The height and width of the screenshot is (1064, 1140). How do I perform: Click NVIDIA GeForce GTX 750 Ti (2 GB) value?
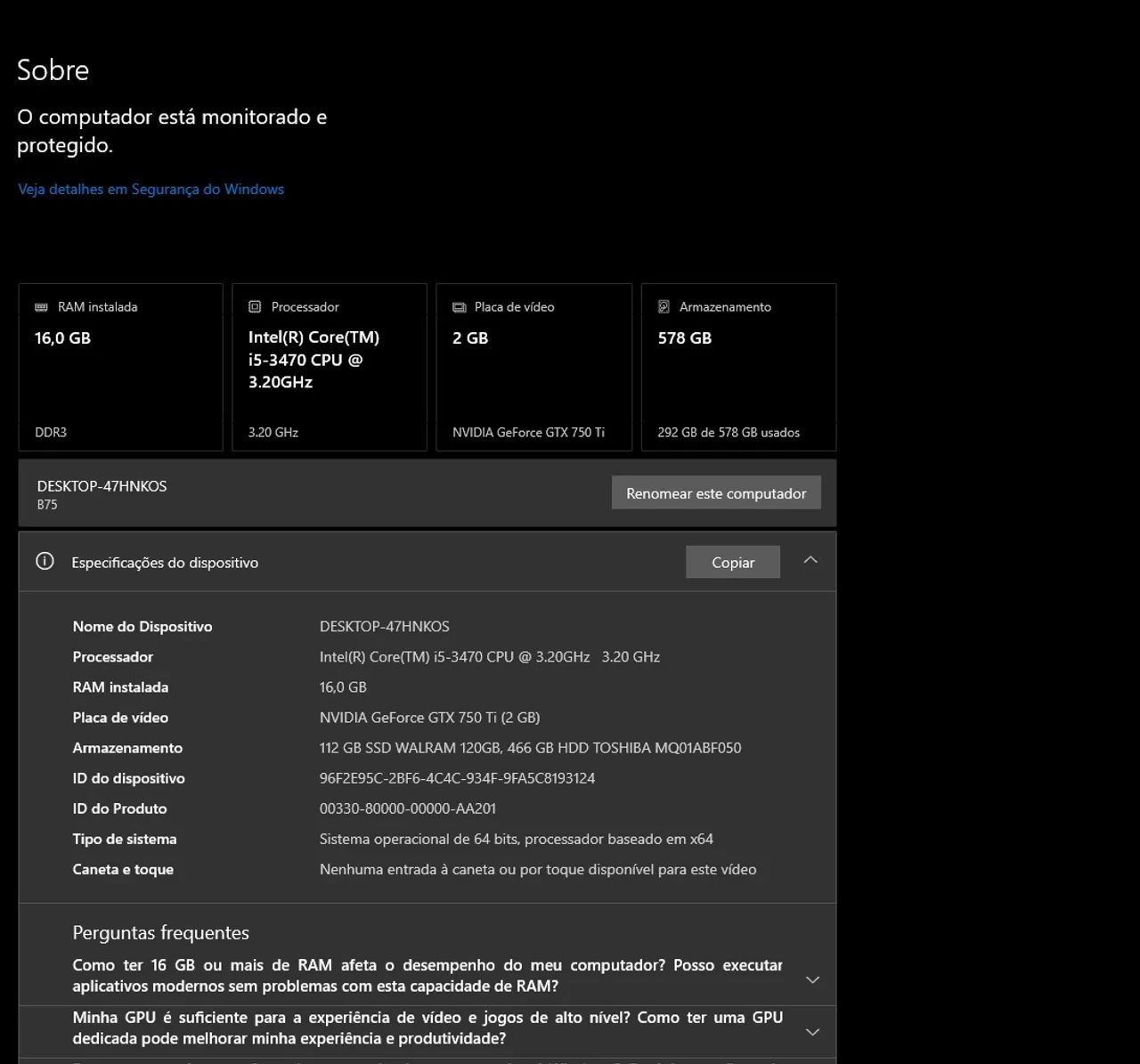pyautogui.click(x=429, y=718)
